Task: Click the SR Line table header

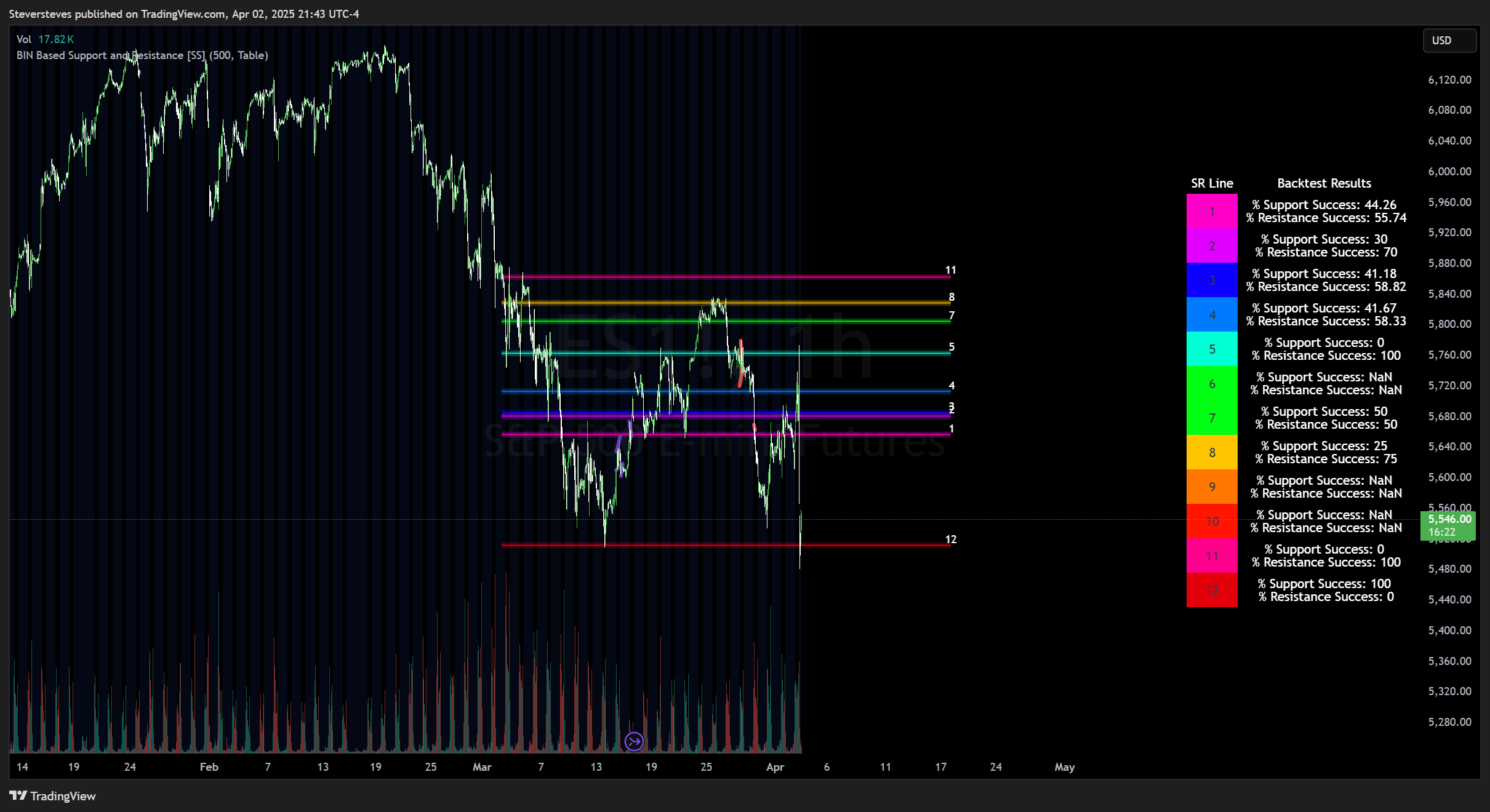Action: (1212, 183)
